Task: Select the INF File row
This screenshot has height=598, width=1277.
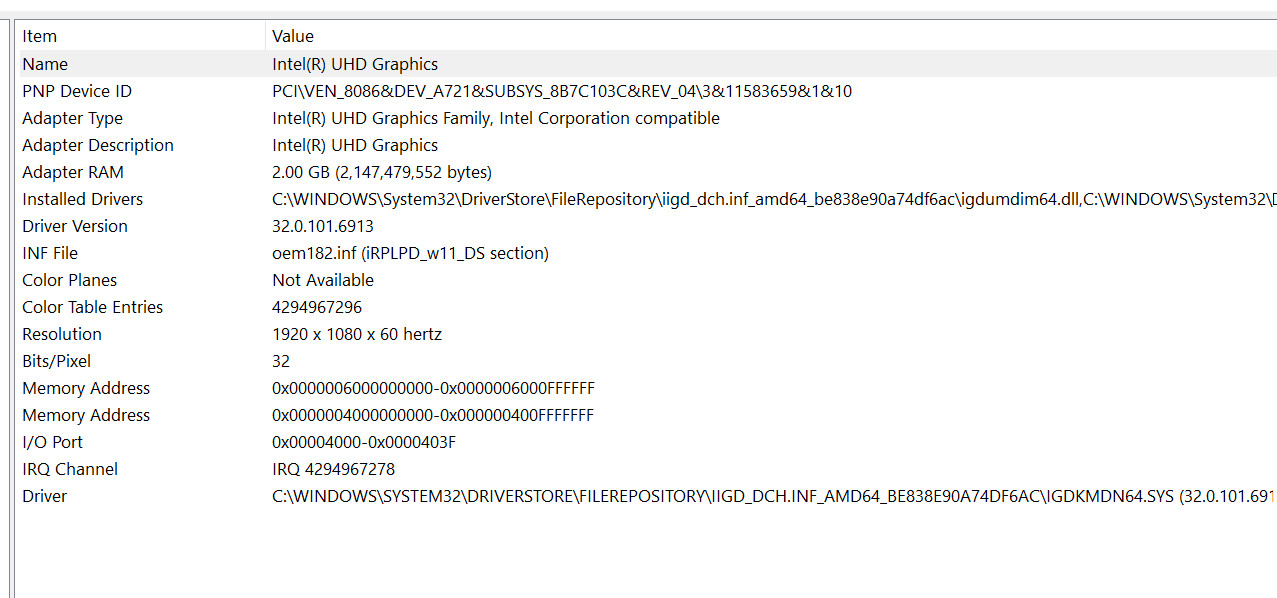Action: coord(648,253)
